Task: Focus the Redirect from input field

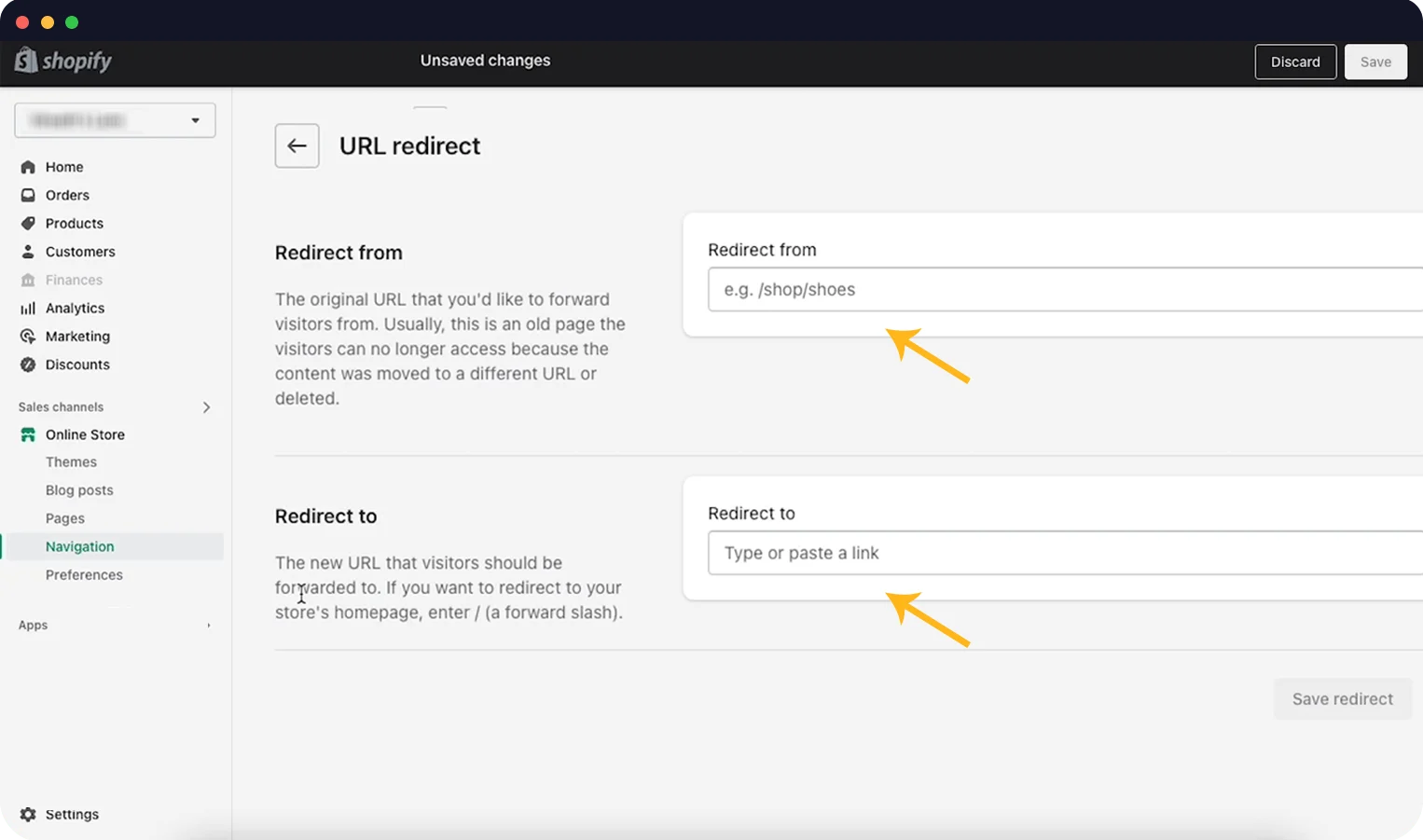Action: point(1065,289)
